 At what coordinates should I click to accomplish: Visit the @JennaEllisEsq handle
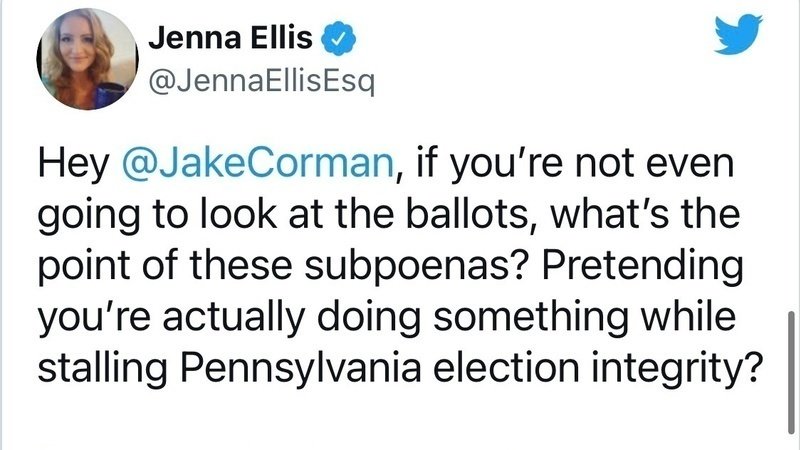pos(262,81)
